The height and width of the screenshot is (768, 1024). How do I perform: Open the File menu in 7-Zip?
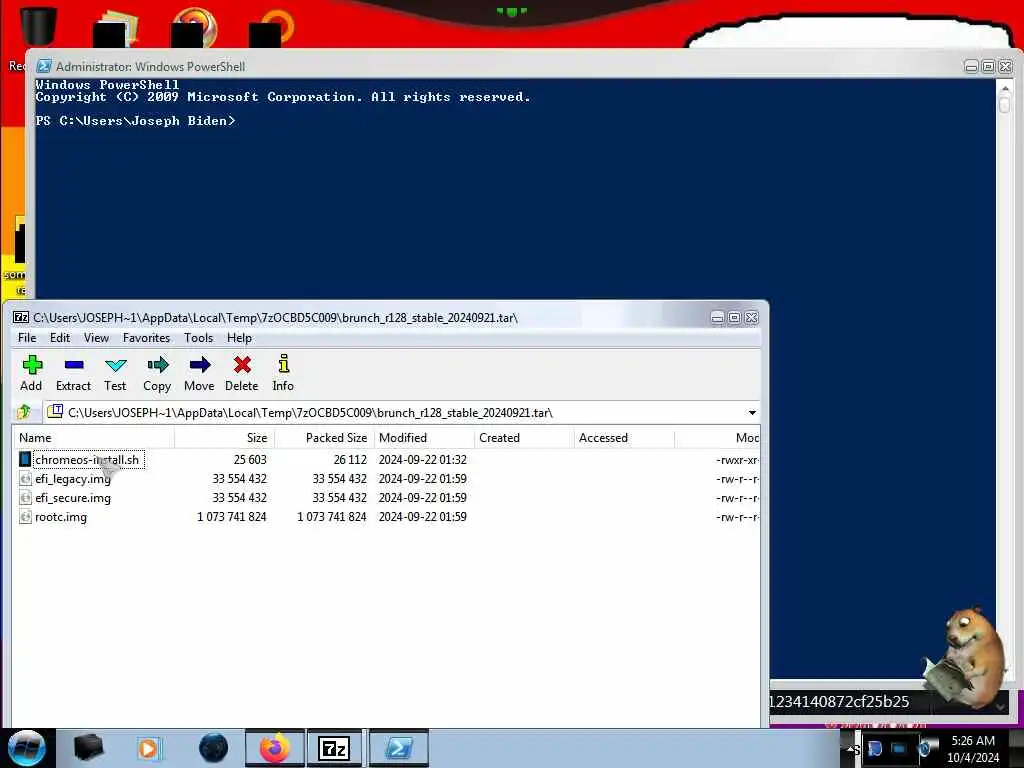pyautogui.click(x=27, y=338)
